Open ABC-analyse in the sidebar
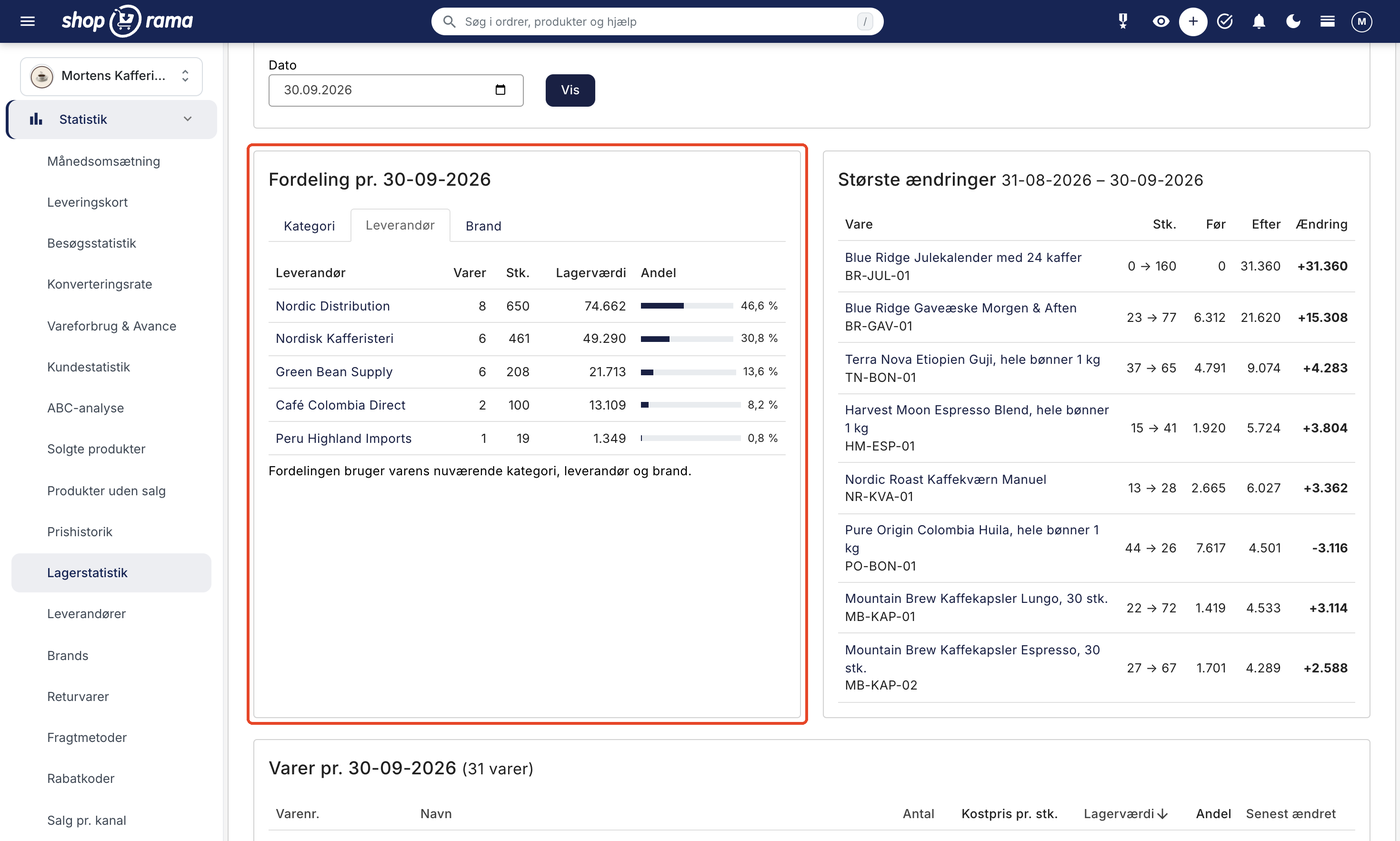Viewport: 1400px width, 841px height. point(85,408)
